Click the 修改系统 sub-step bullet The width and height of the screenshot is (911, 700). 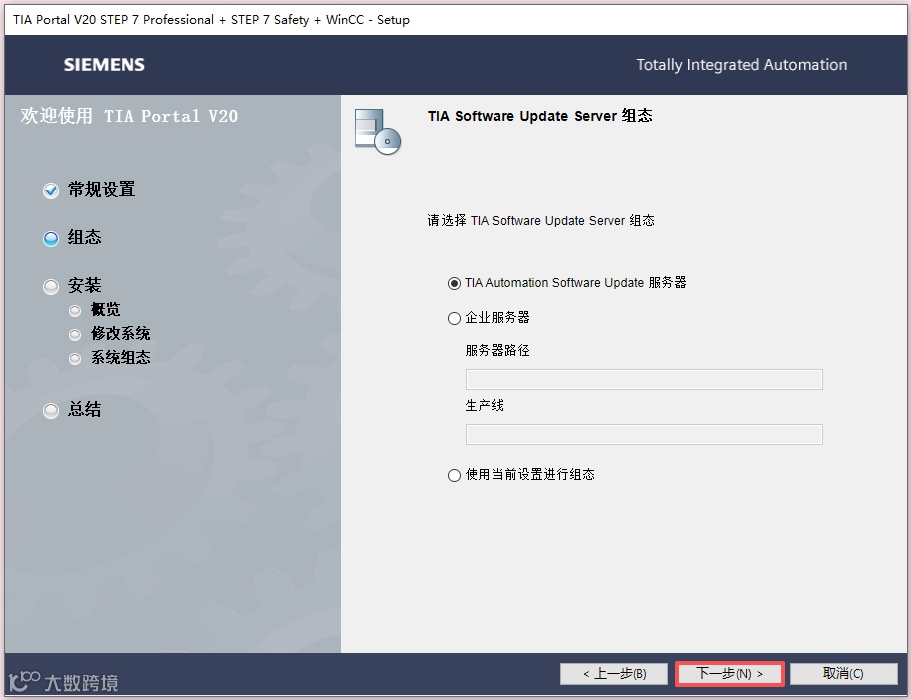[x=75, y=335]
